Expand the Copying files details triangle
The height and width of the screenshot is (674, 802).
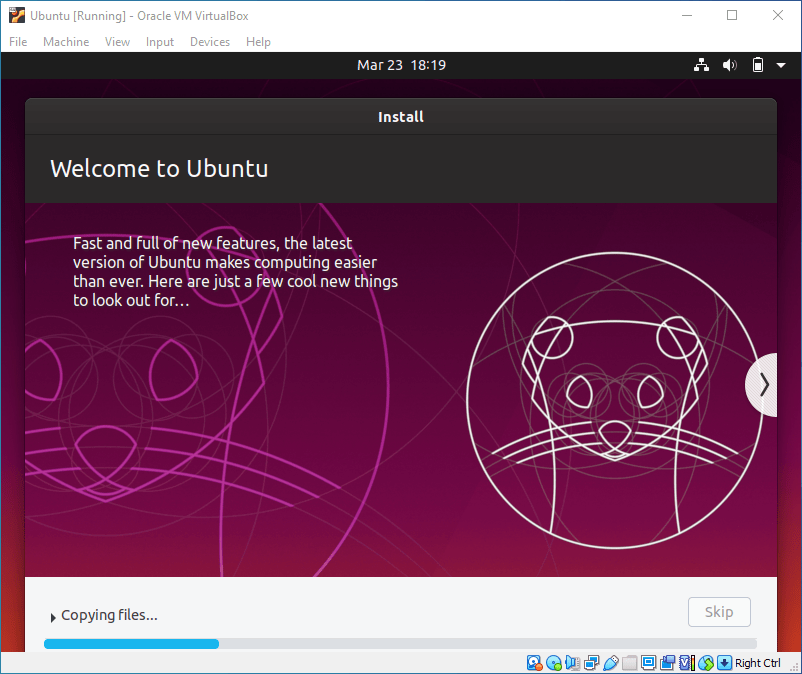coord(53,618)
